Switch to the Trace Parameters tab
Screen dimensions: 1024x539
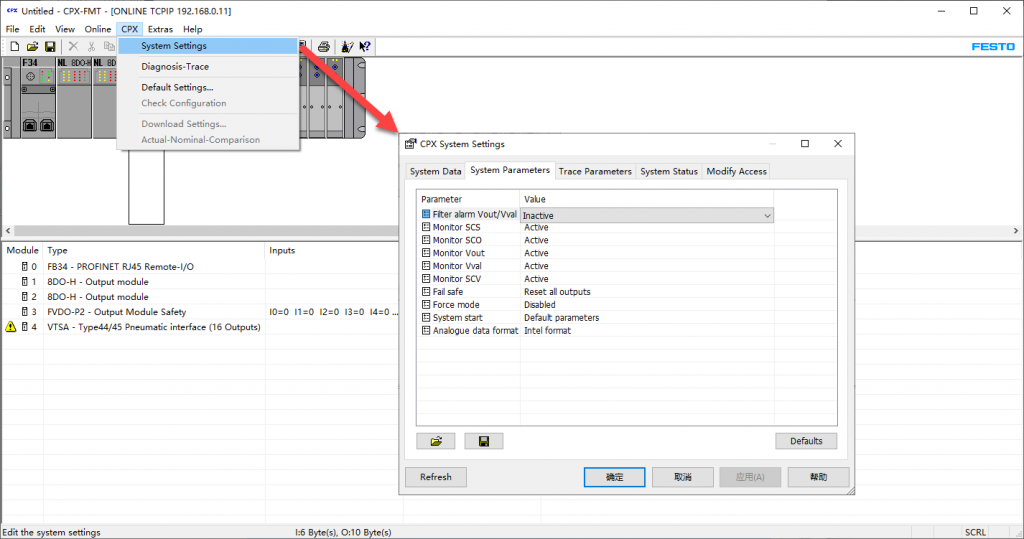595,171
